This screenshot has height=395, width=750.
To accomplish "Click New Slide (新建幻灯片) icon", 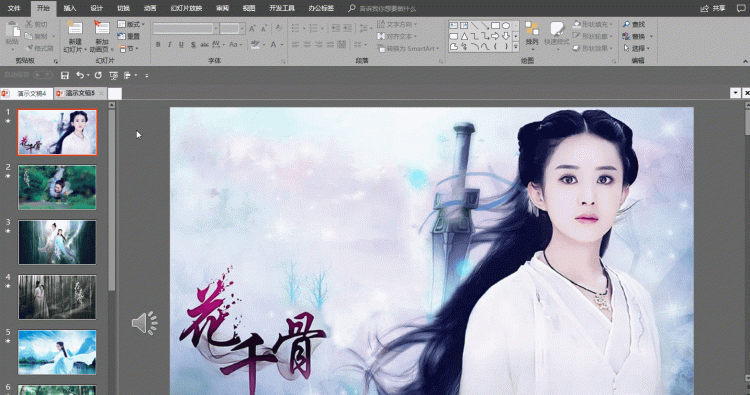I will (x=75, y=28).
